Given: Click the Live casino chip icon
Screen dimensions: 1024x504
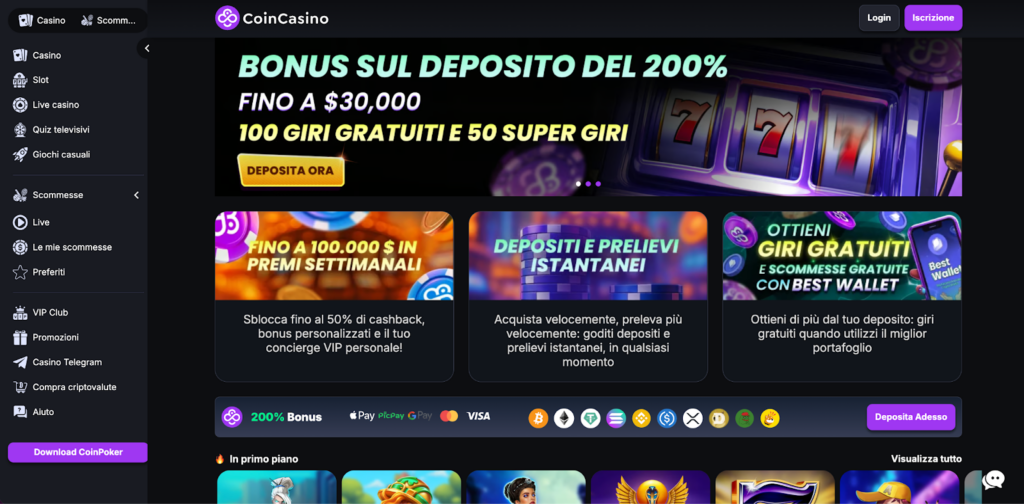Looking at the screenshot, I should (20, 104).
